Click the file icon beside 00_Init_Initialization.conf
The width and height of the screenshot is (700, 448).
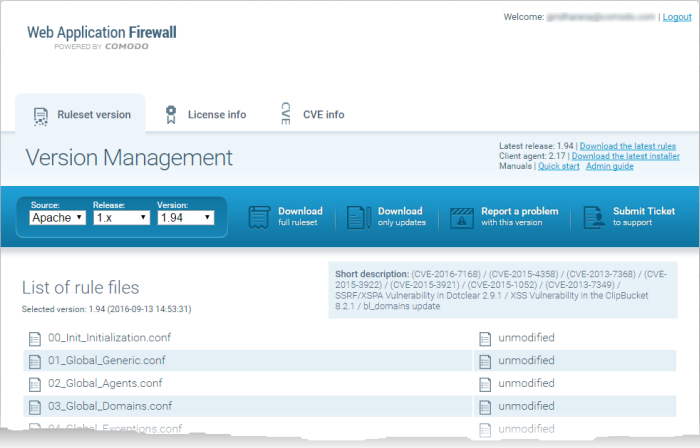34,338
